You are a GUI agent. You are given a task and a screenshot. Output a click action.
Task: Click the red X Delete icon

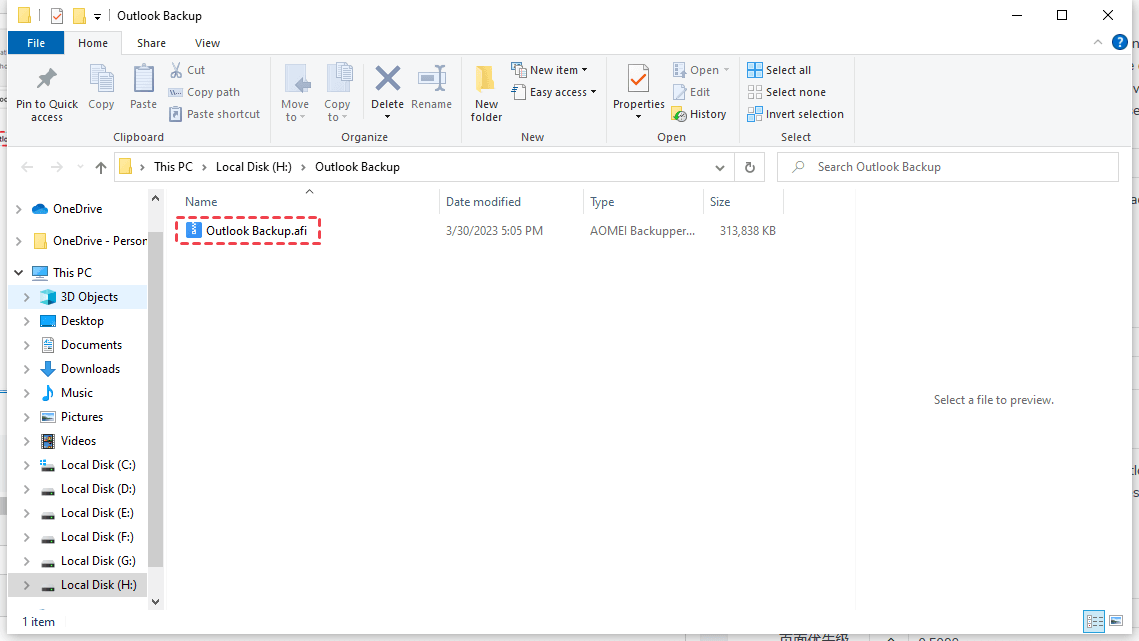[x=387, y=78]
